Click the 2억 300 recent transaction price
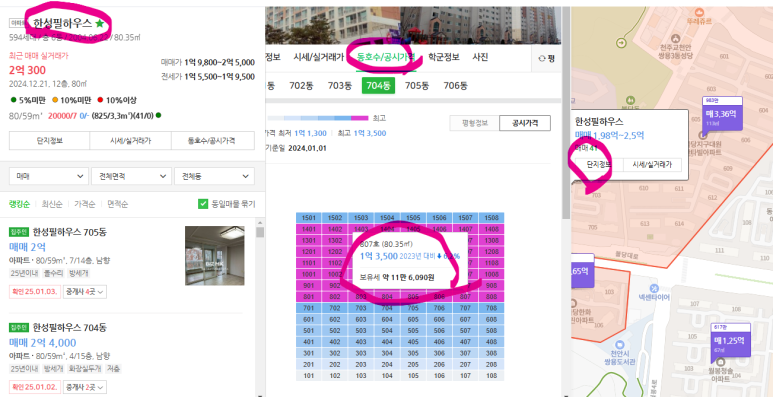 click(x=27, y=70)
